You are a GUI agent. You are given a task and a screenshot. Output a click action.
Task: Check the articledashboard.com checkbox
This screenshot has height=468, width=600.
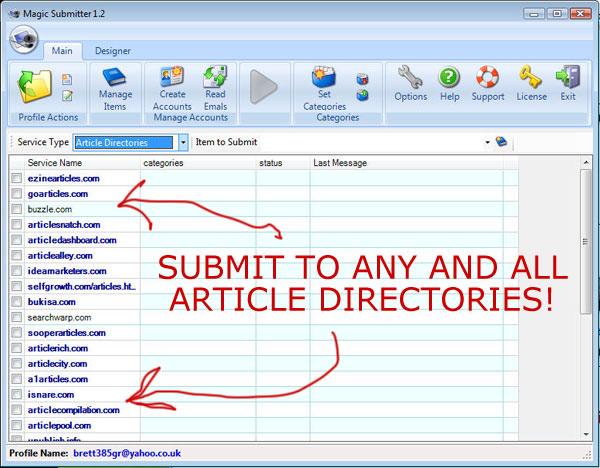click(16, 240)
